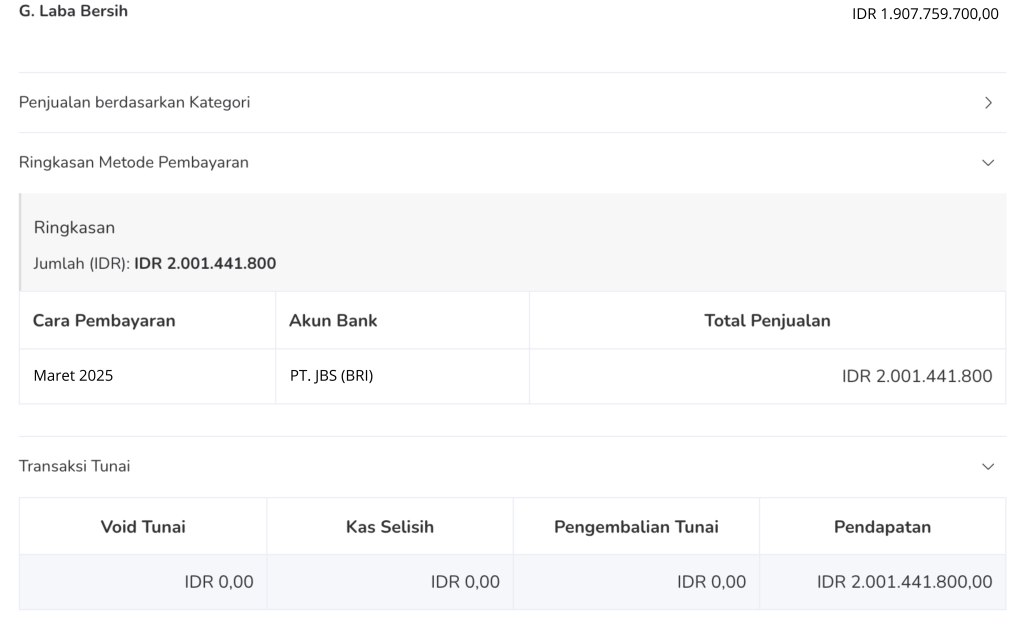The image size is (1024, 639).
Task: Click the IDR 0,00 value under Kas Selisih
Action: [x=465, y=582]
